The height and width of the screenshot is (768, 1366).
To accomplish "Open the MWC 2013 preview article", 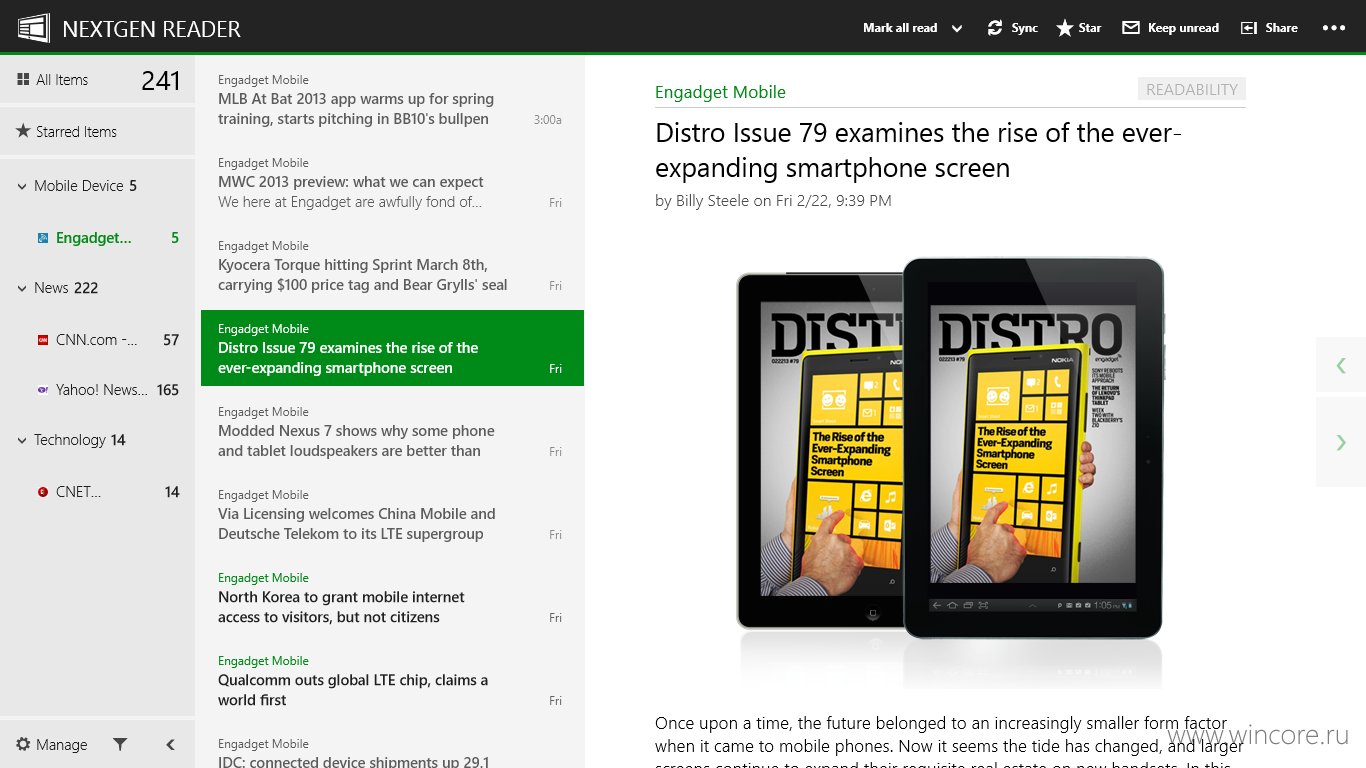I will point(390,182).
